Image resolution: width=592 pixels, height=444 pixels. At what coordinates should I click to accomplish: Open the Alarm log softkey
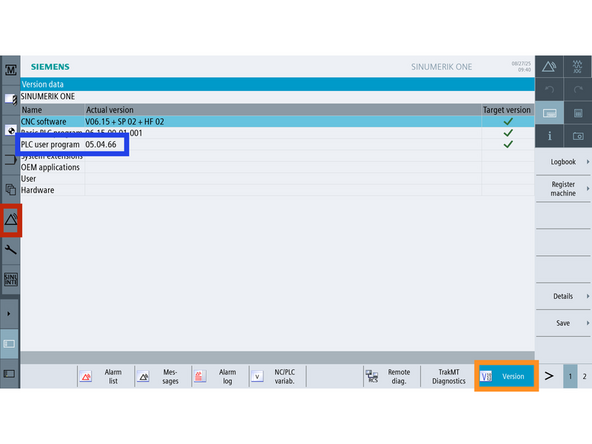tap(220, 376)
